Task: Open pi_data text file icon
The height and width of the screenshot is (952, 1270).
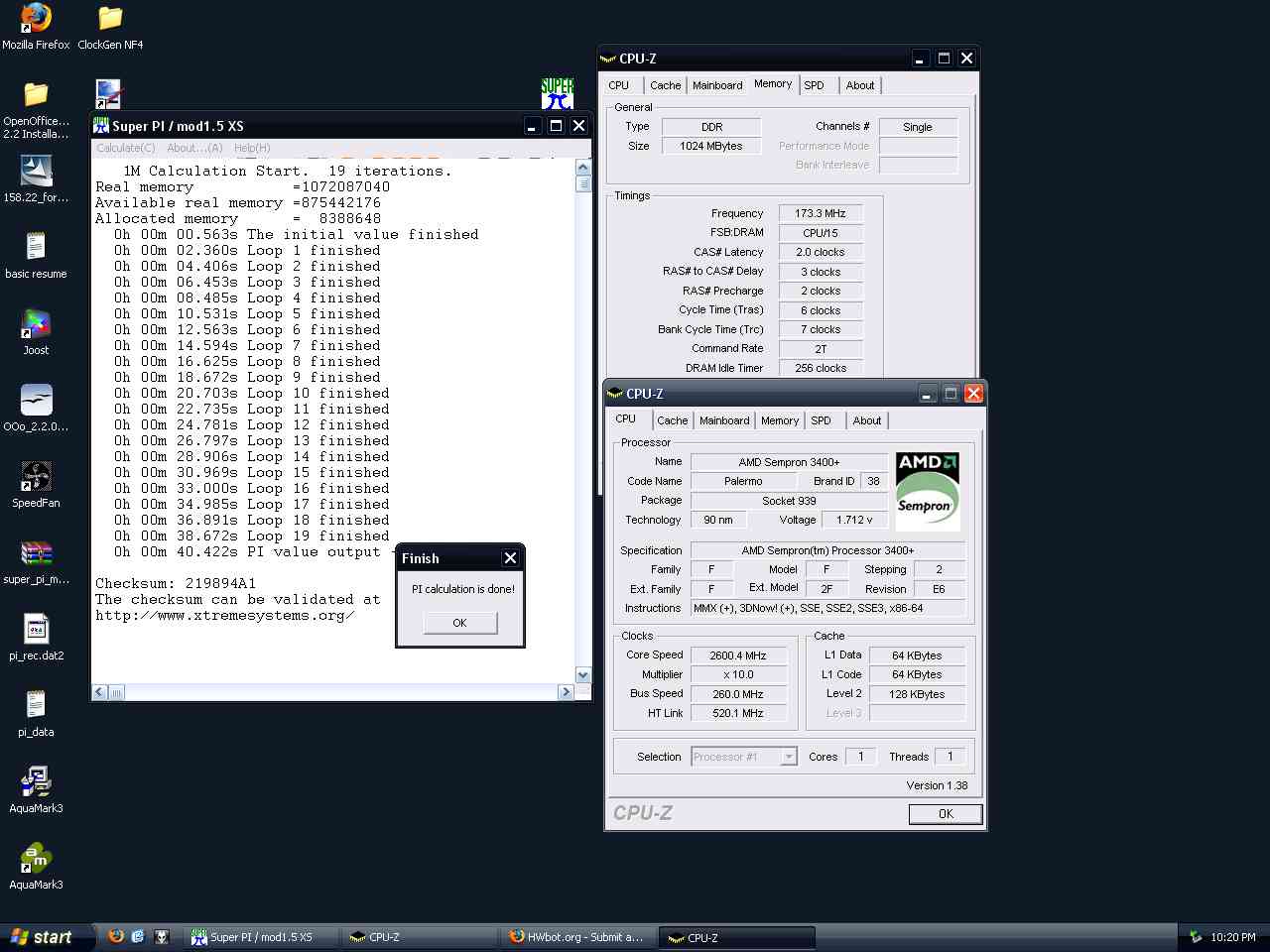Action: click(36, 705)
